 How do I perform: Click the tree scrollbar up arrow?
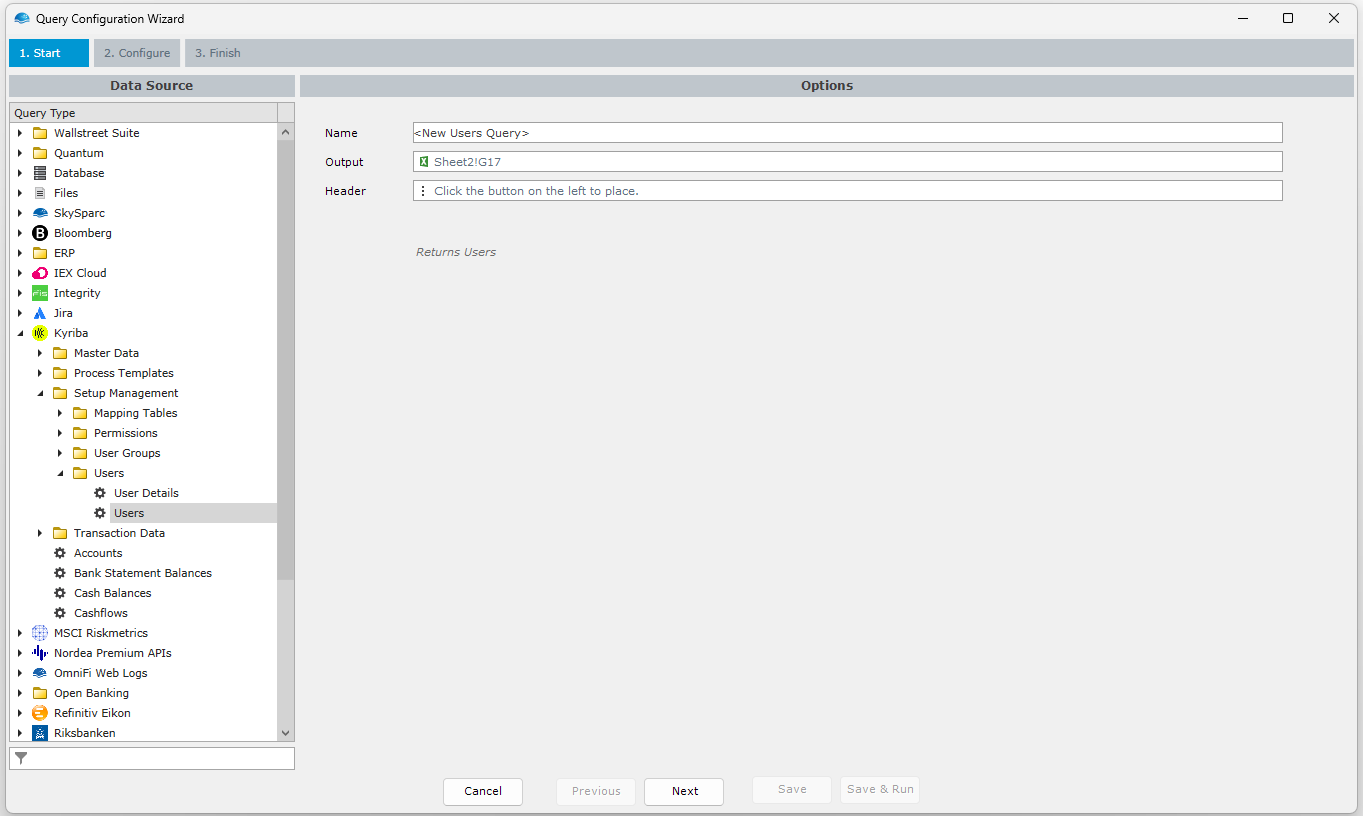(x=285, y=132)
